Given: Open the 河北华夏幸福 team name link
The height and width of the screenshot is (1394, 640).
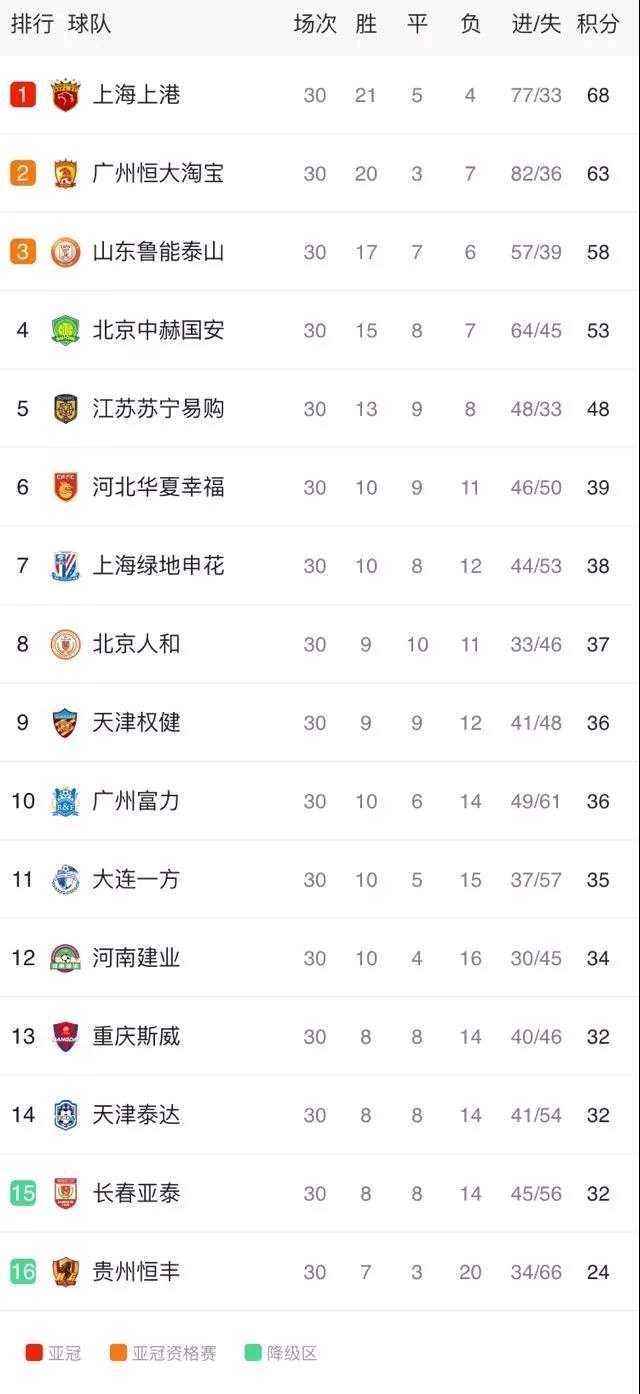Looking at the screenshot, I should coord(158,487).
